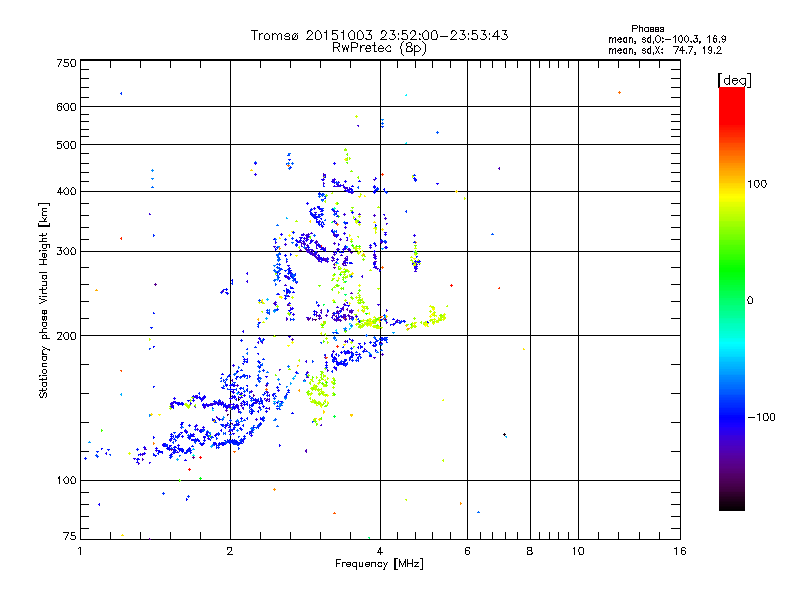Click the plot title 'Tromsø 20151003 23:52:00-23:53:43'
The width and height of the screenshot is (800, 600).
pyautogui.click(x=379, y=35)
